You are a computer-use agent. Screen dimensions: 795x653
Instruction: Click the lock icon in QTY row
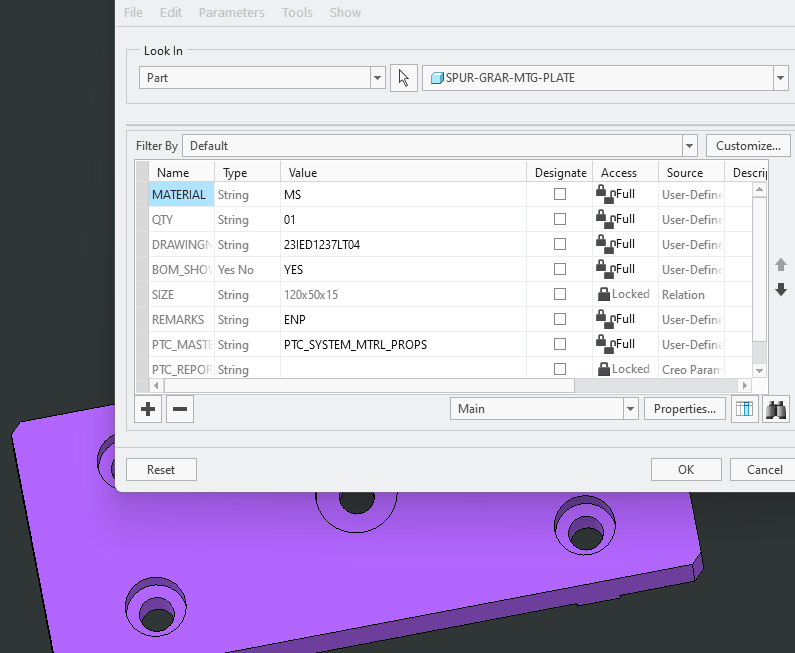click(604, 219)
